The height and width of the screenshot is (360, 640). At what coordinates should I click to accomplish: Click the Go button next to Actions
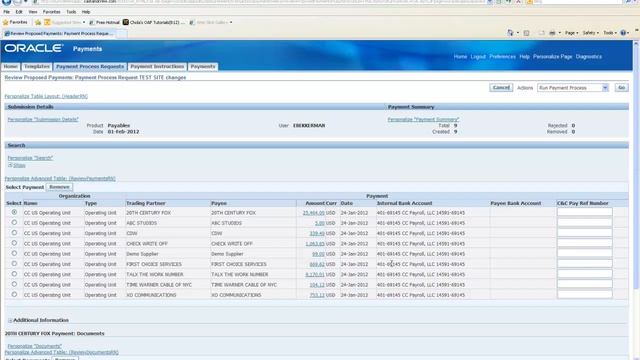[x=621, y=88]
